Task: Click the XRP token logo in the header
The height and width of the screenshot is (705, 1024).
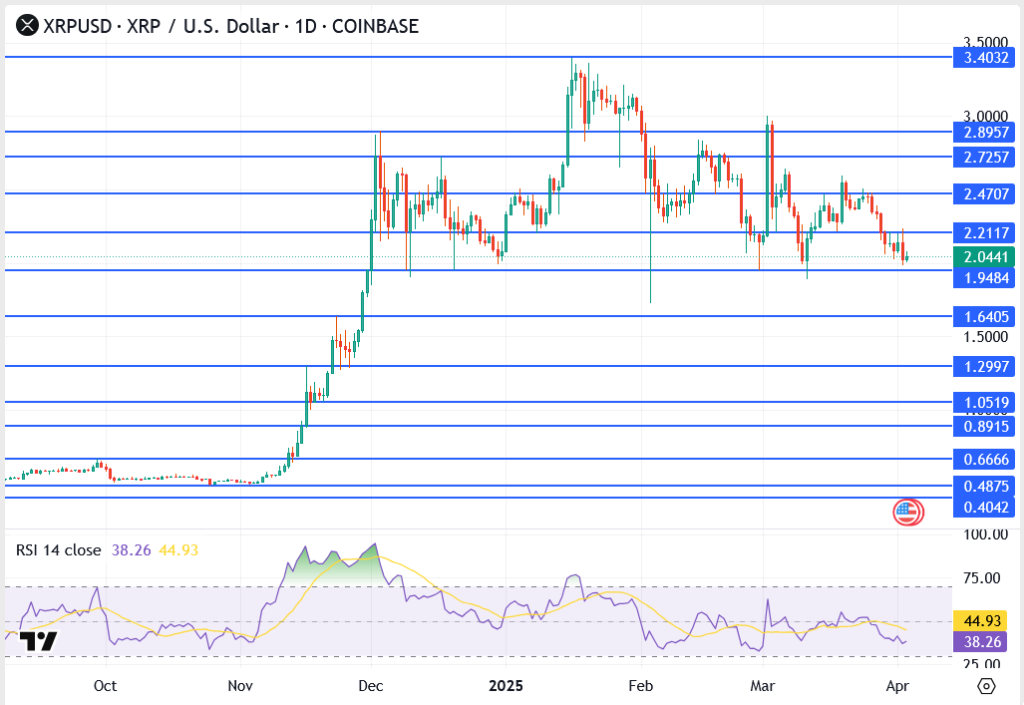Action: coord(26,26)
